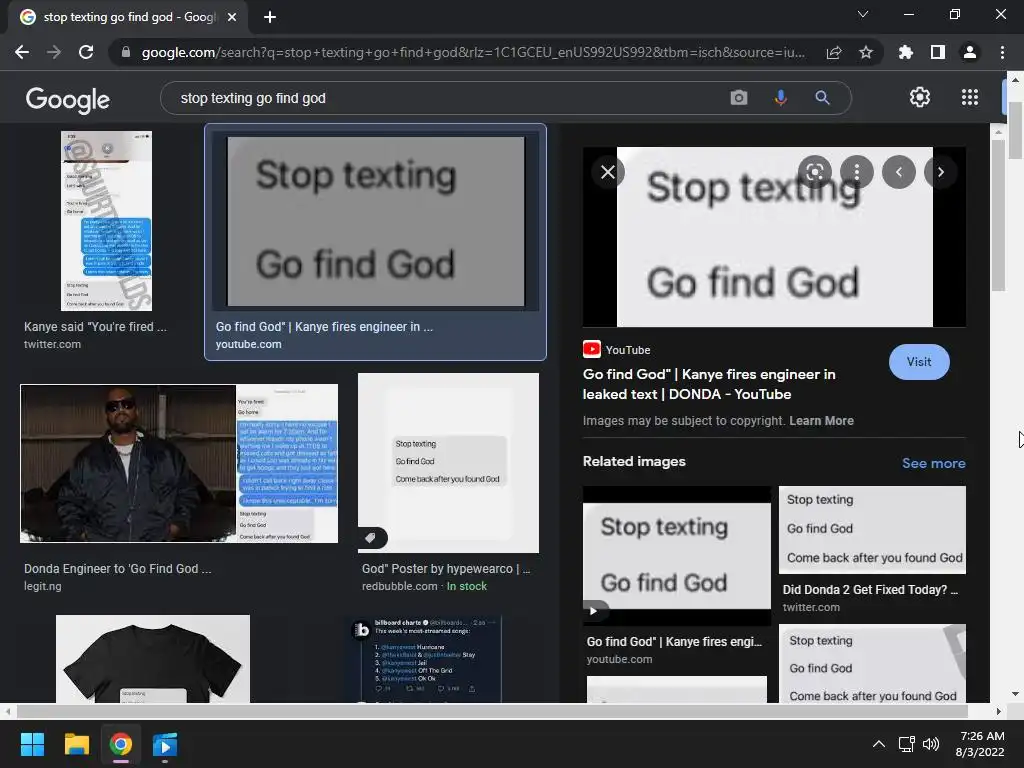Select Twitter 'Kanye said You're fired' thumbnail
1024x768 pixels.
[x=106, y=221]
